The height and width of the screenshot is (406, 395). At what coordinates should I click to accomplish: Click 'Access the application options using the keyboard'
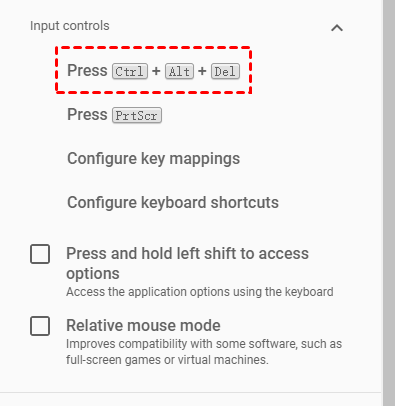pyautogui.click(x=200, y=292)
